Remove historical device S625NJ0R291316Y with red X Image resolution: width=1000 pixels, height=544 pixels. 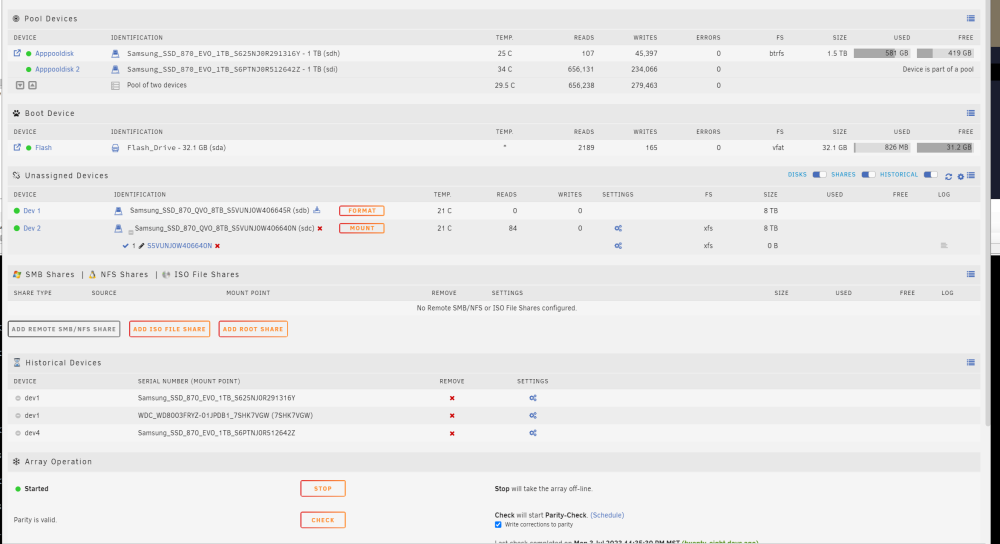coord(452,398)
